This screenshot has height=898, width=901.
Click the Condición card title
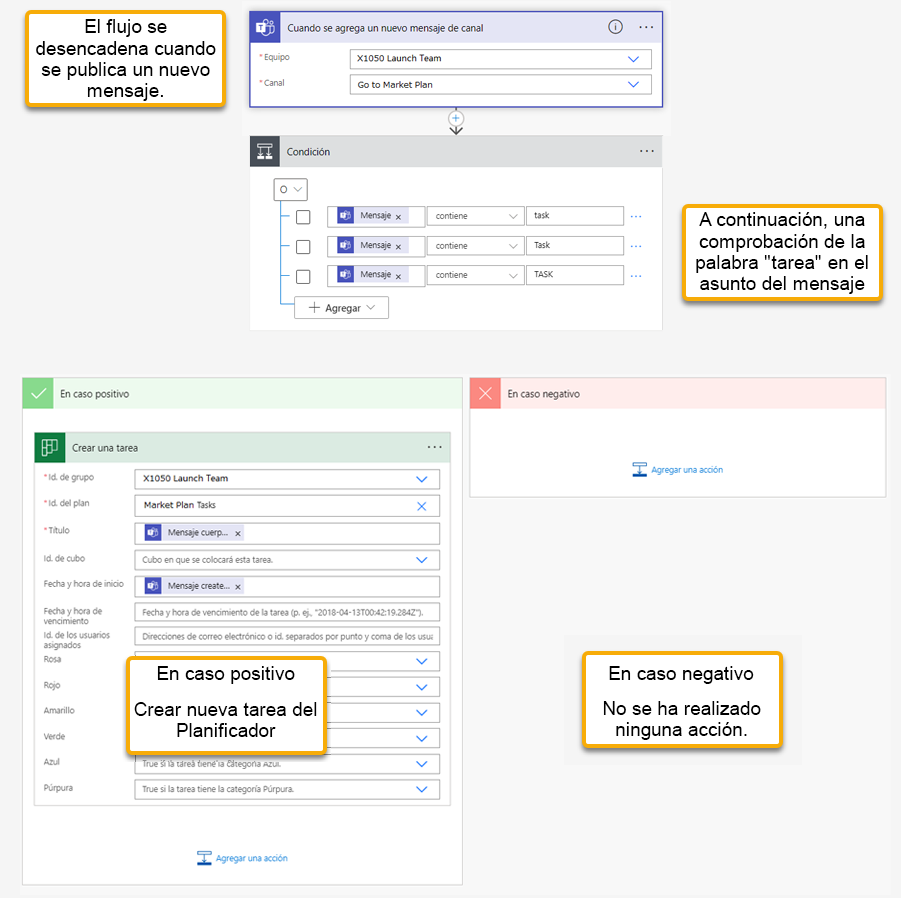click(x=308, y=152)
